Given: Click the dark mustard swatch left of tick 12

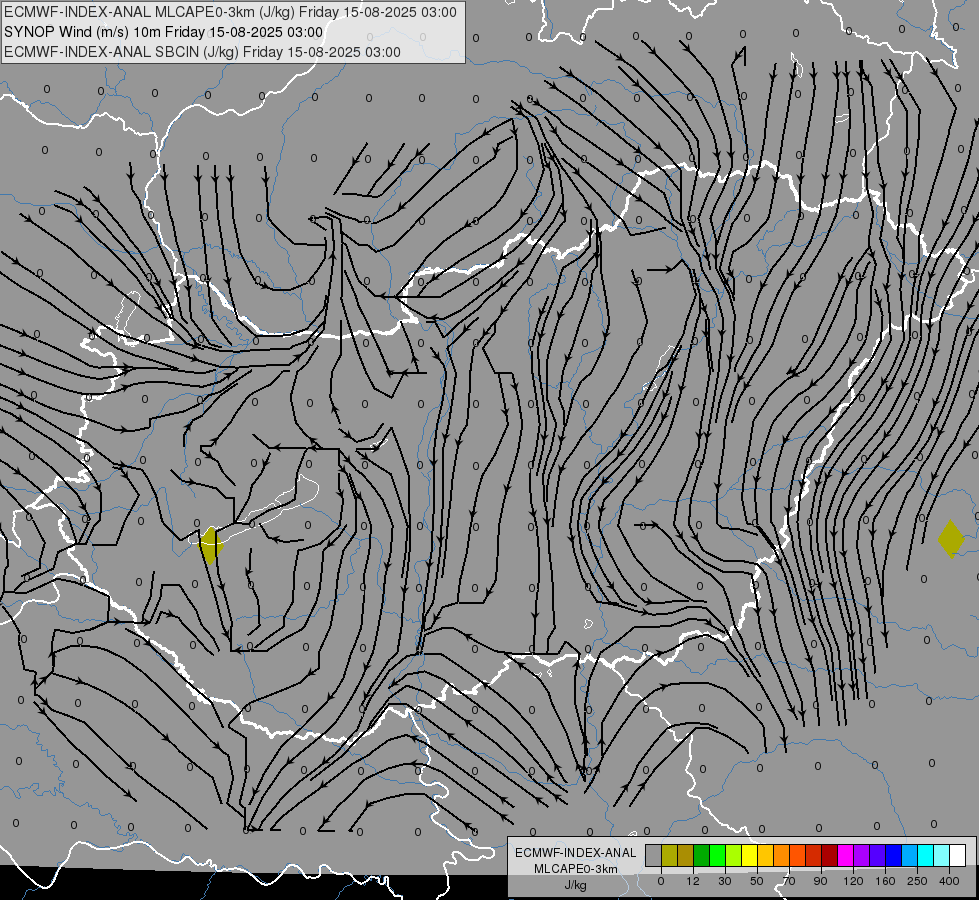Looking at the screenshot, I should coord(686,855).
